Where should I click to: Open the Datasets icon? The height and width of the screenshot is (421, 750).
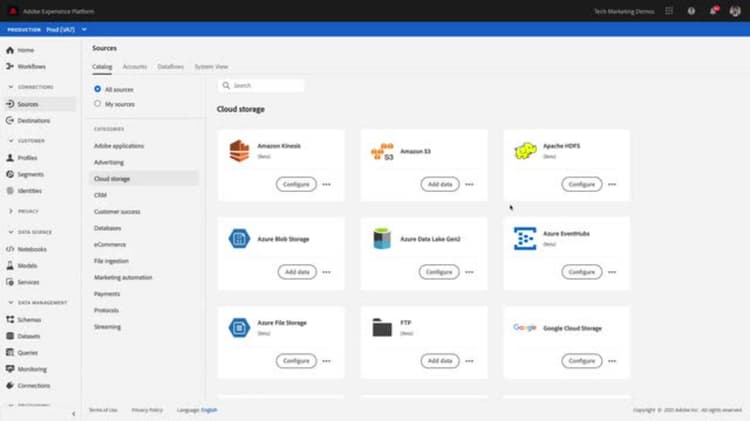[x=10, y=336]
